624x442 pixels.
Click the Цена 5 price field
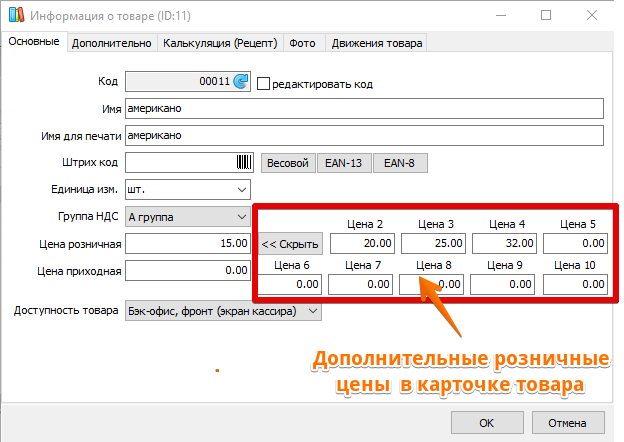575,243
